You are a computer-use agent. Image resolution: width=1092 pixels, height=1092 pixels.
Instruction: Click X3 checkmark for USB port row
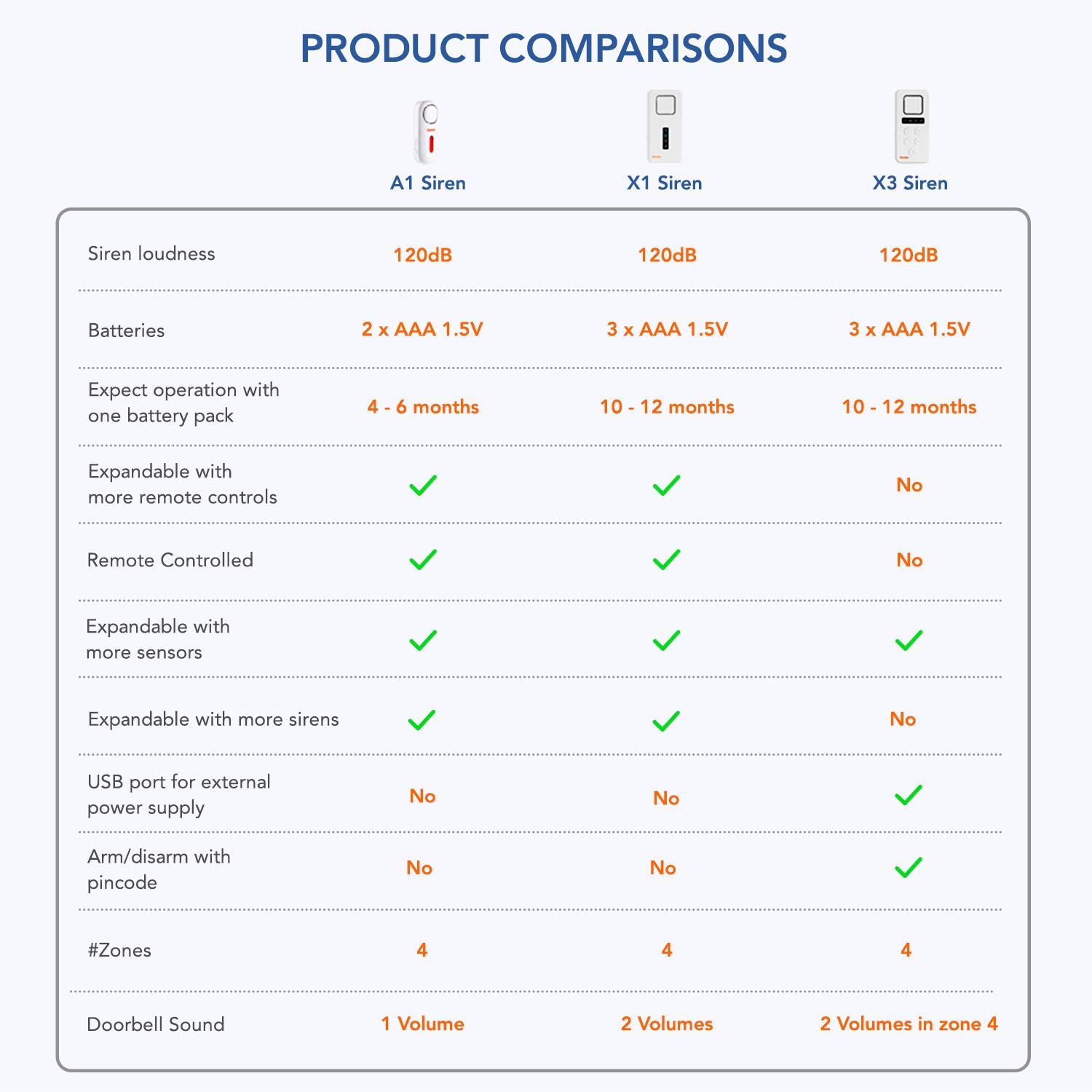click(x=909, y=795)
